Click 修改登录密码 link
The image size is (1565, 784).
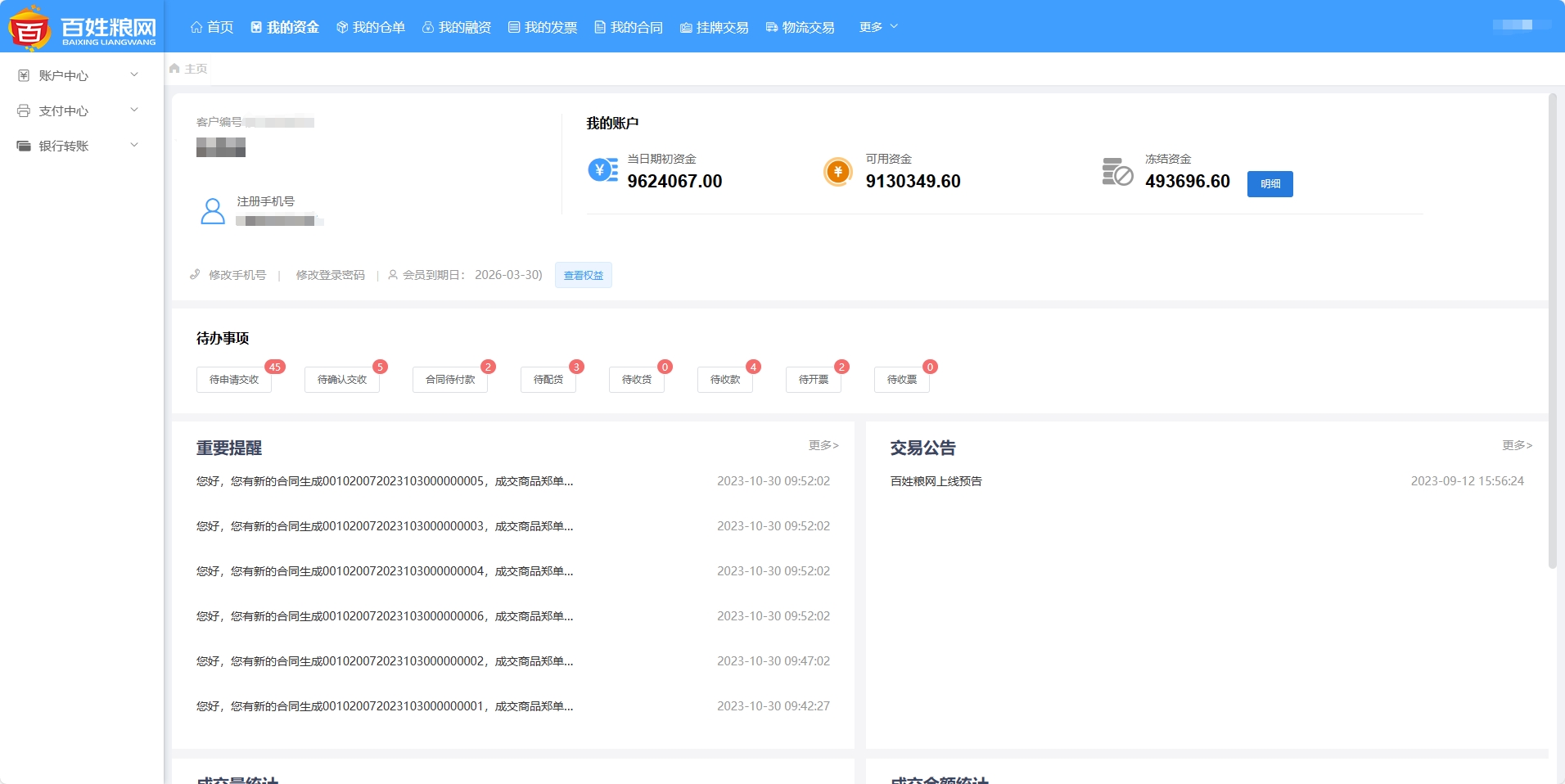coord(330,275)
